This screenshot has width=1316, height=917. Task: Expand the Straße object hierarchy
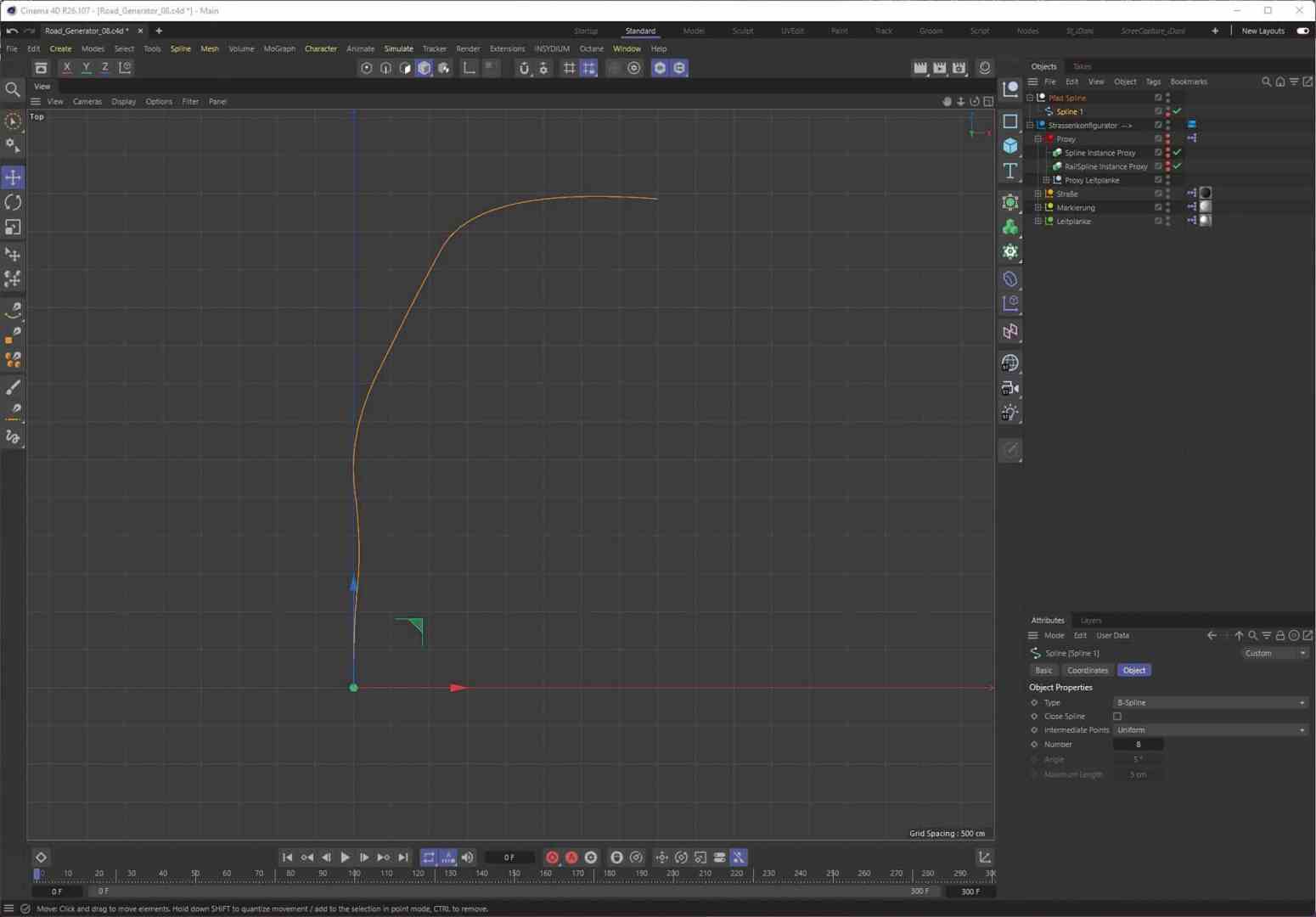coord(1039,194)
